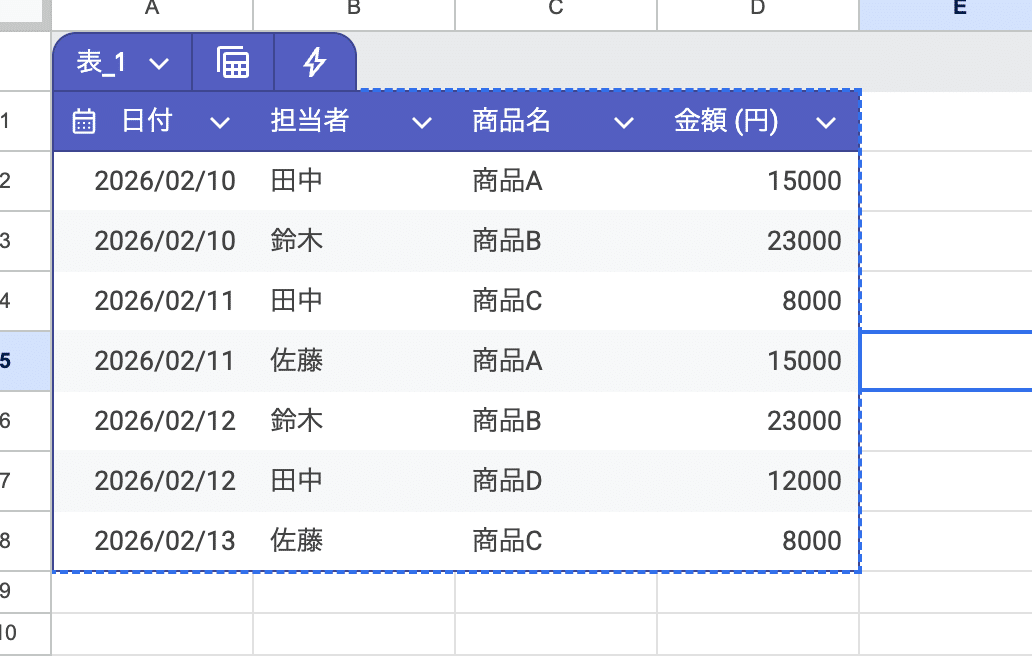Click 23000 in row 3

click(x=804, y=241)
